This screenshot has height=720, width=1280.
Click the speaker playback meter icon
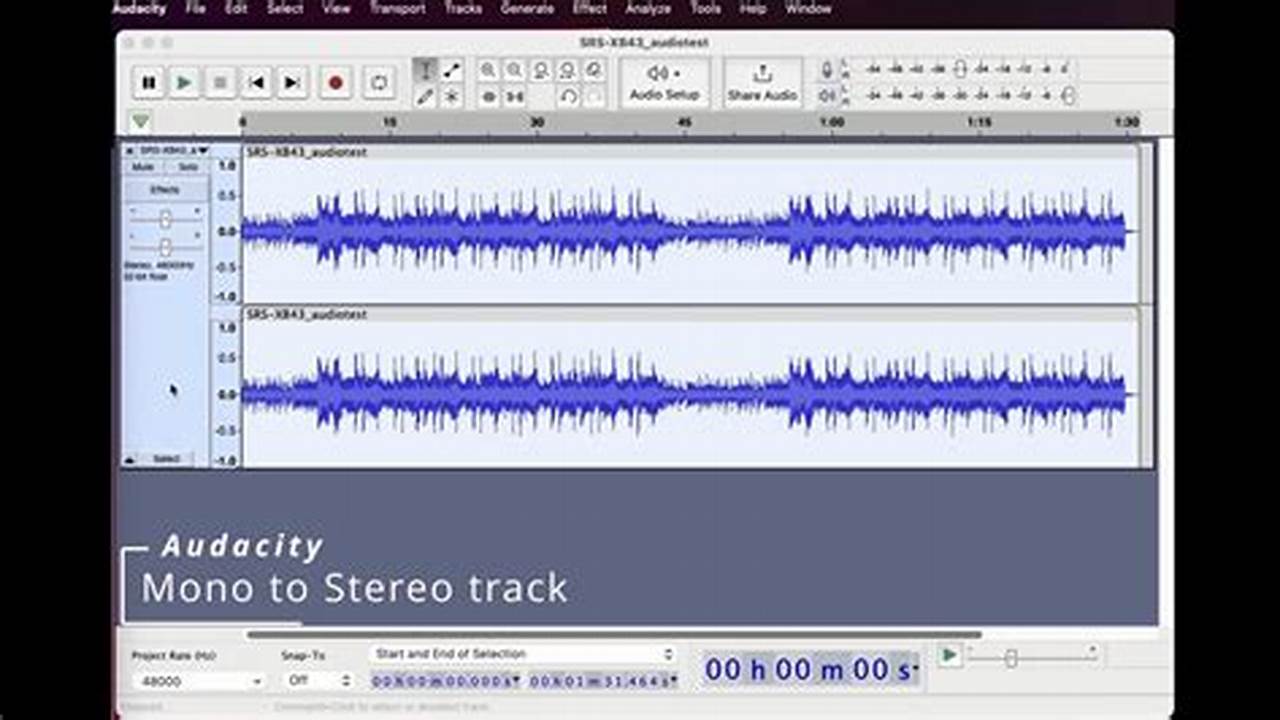coord(827,96)
